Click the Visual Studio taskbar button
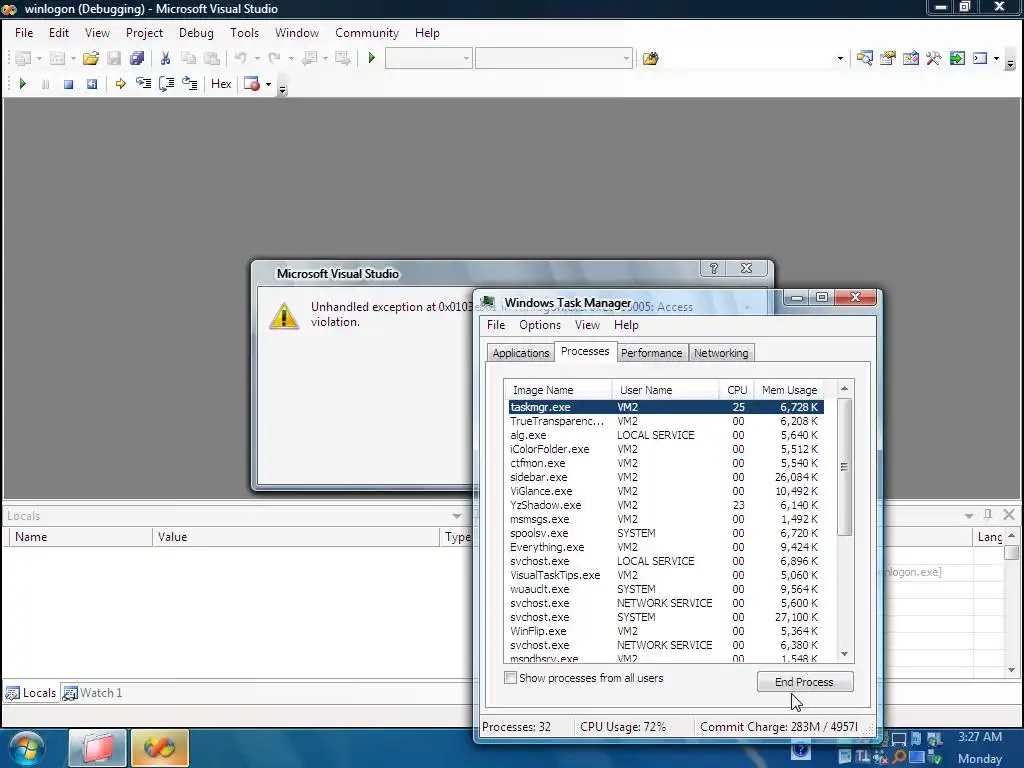 160,748
